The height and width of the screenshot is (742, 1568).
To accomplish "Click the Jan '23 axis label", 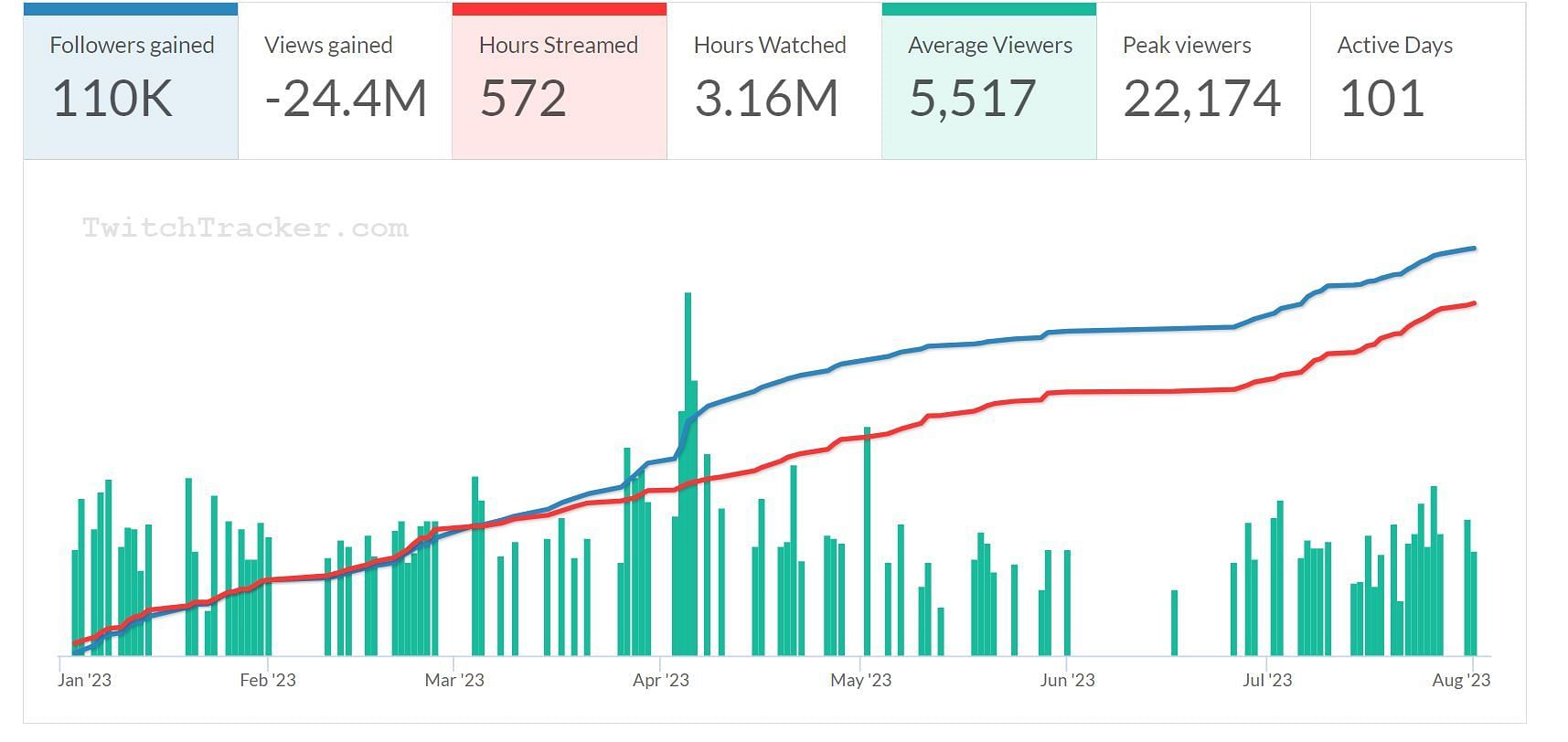I will 84,680.
